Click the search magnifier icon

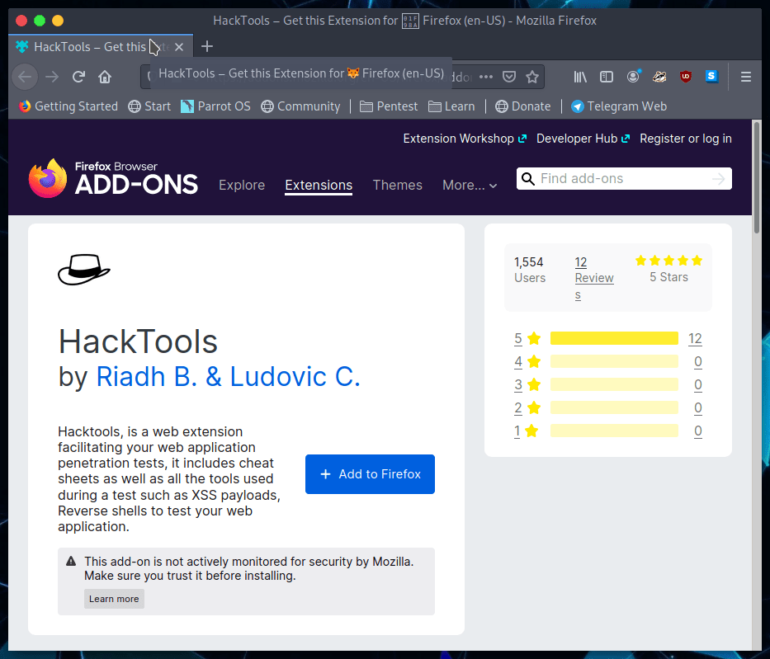click(x=528, y=179)
